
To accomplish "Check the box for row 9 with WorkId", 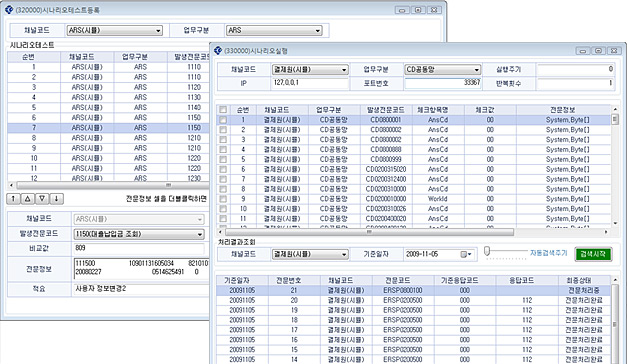I will [223, 199].
